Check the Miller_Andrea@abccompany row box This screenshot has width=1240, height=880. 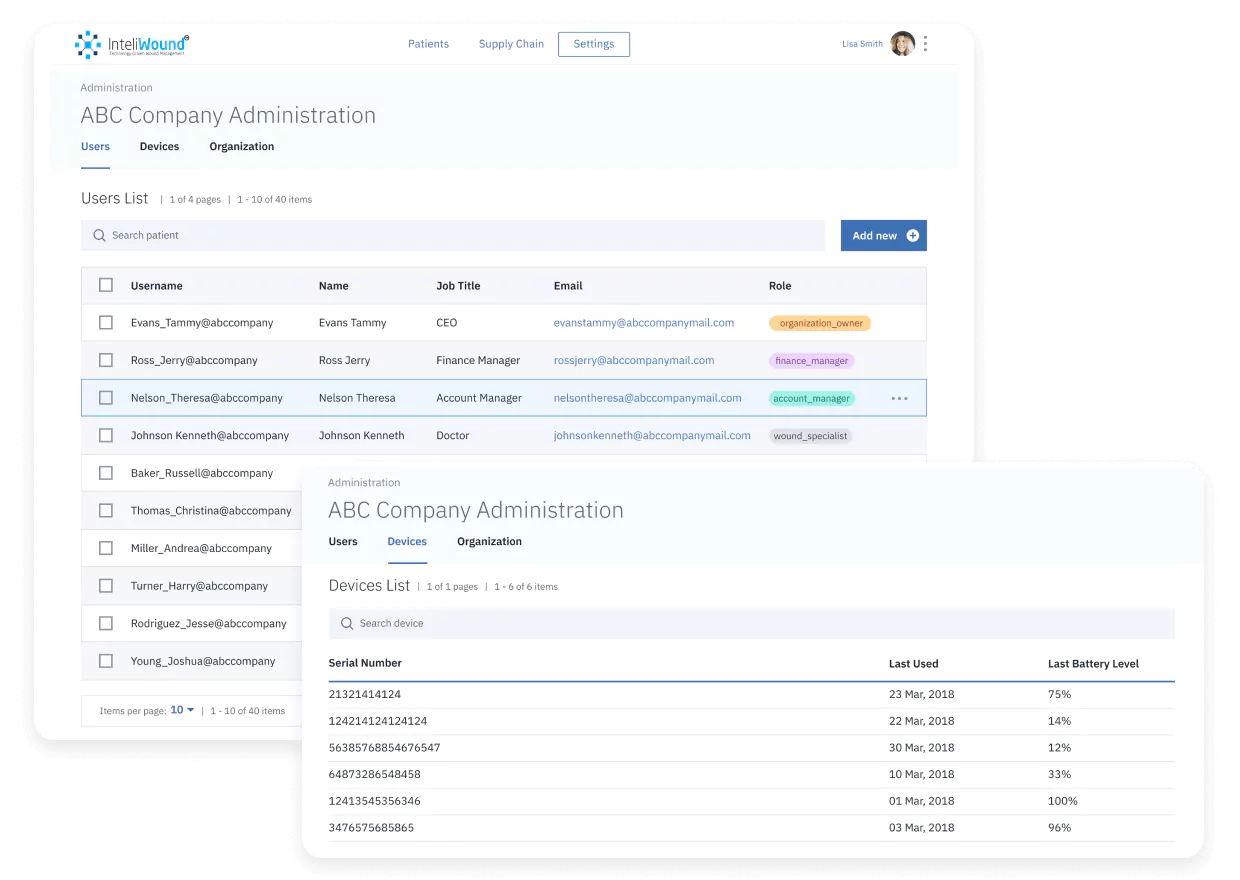[x=106, y=548]
